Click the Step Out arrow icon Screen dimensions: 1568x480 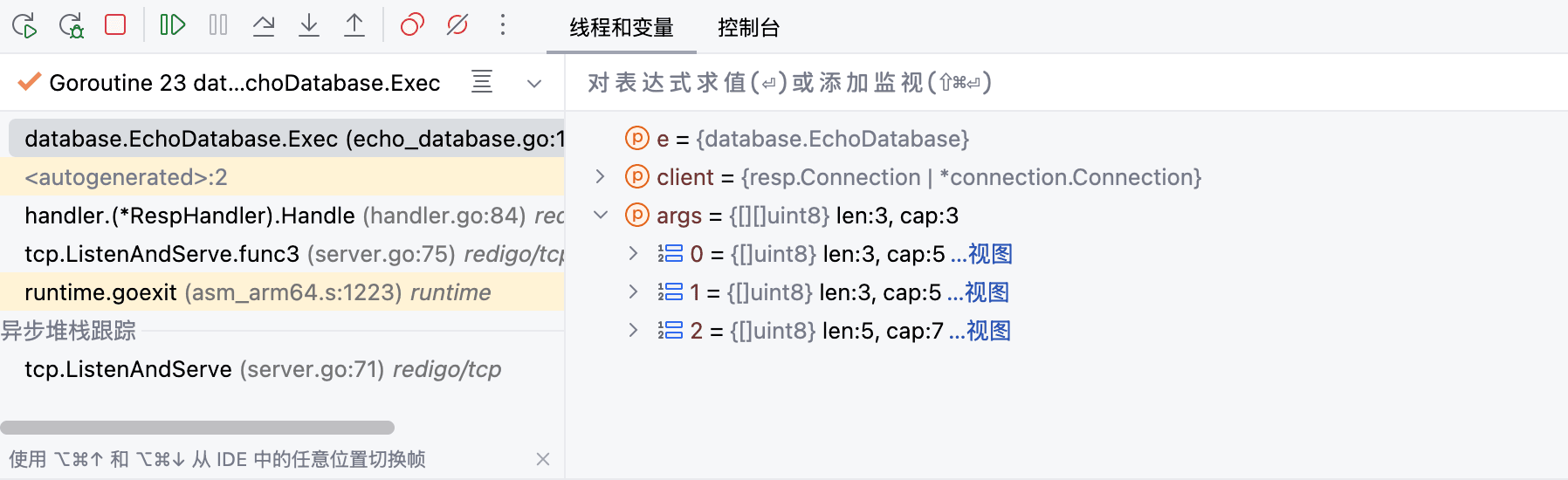point(354,24)
